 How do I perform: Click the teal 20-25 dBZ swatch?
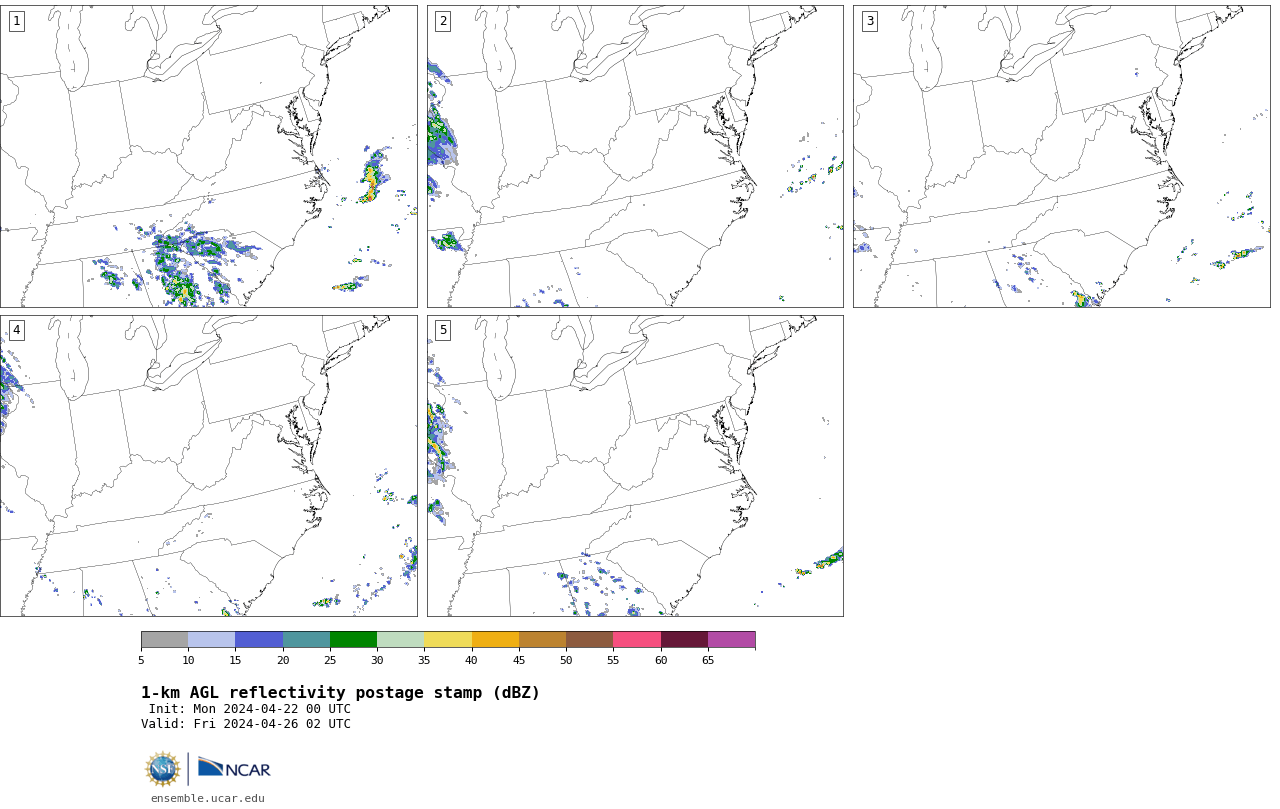[306, 640]
